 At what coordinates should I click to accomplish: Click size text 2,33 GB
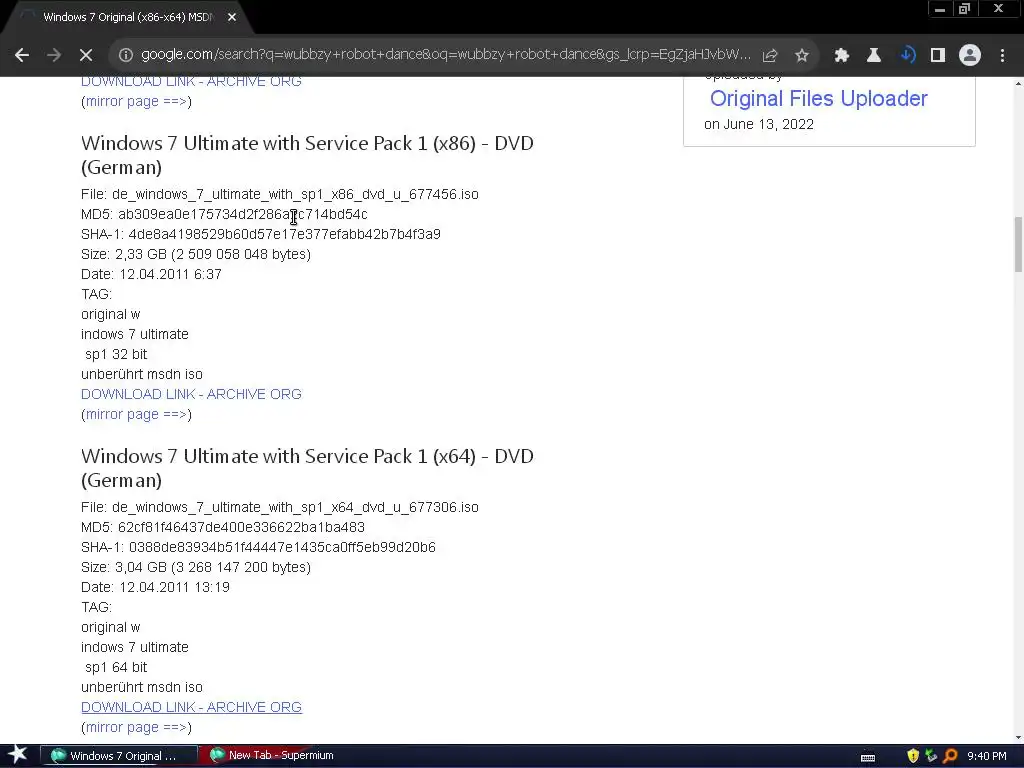click(x=141, y=255)
